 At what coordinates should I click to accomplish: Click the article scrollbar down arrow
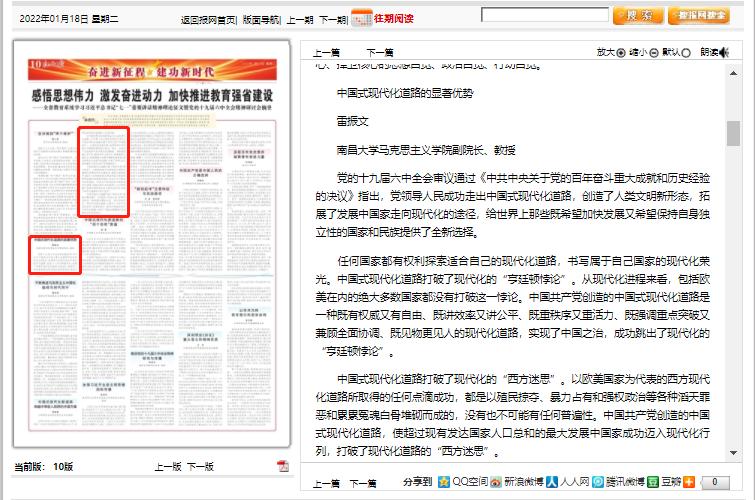tap(733, 452)
